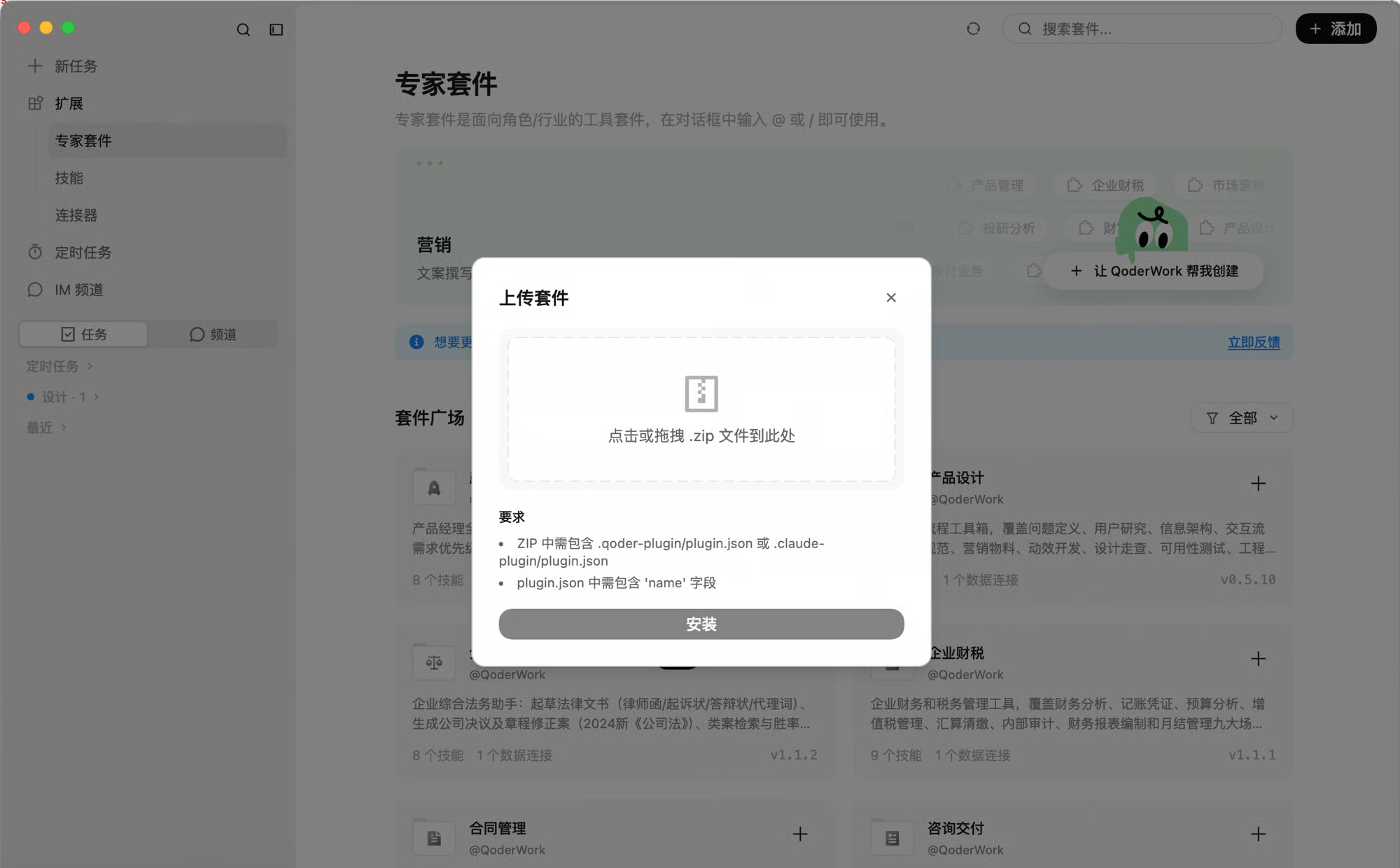Expand the 定时任务 list group
The image size is (1400, 868).
click(59, 366)
